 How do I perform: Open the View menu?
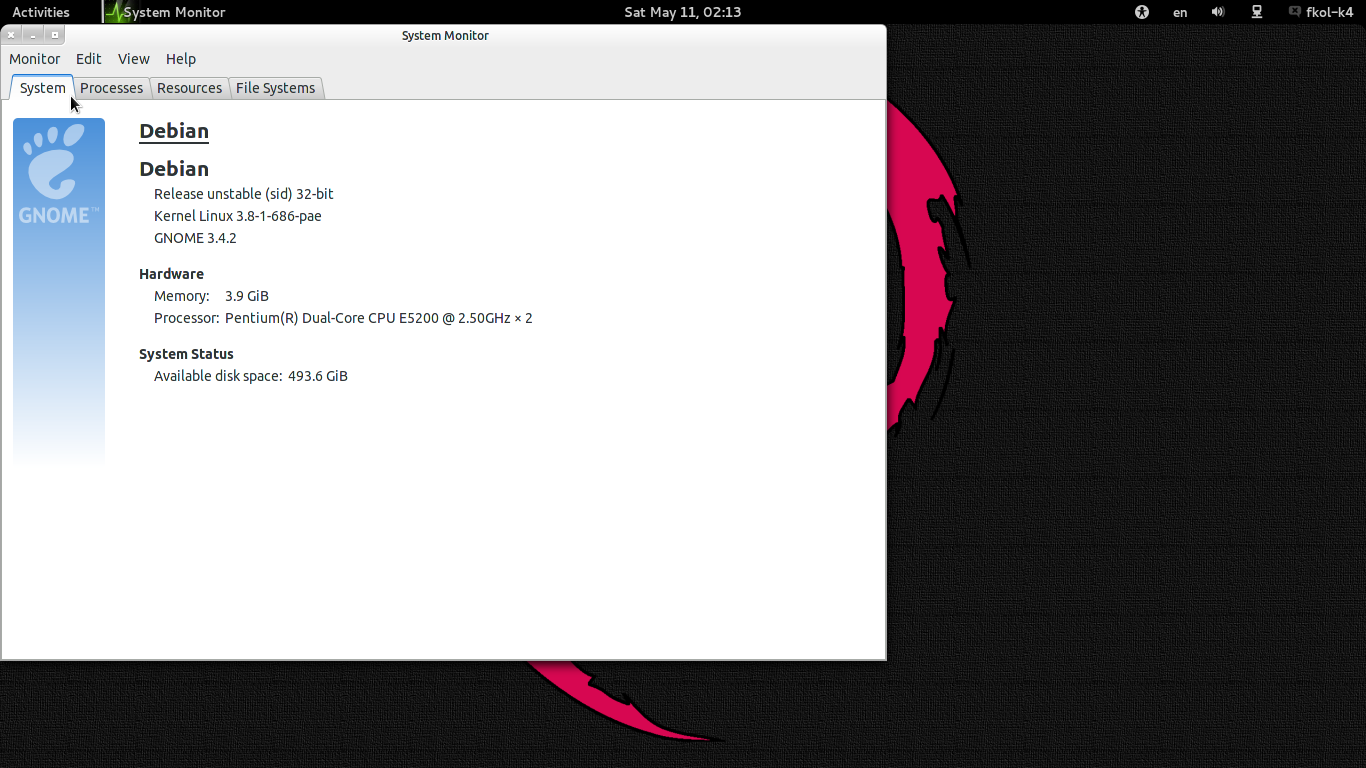pyautogui.click(x=133, y=59)
